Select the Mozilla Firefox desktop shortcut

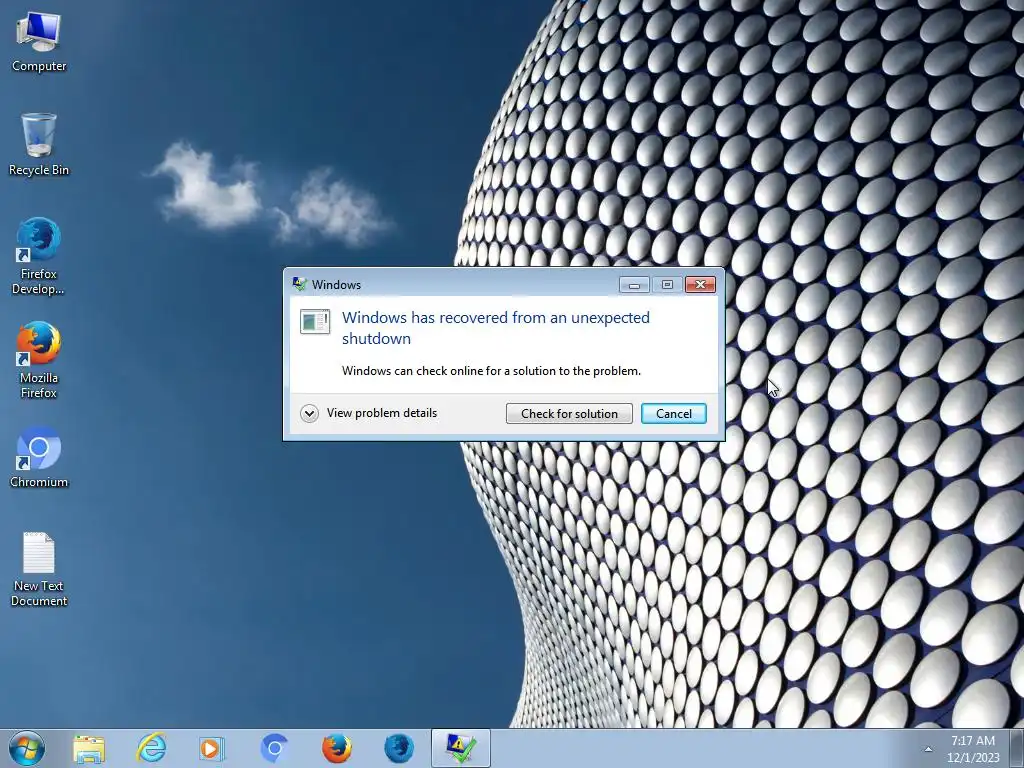click(x=39, y=360)
